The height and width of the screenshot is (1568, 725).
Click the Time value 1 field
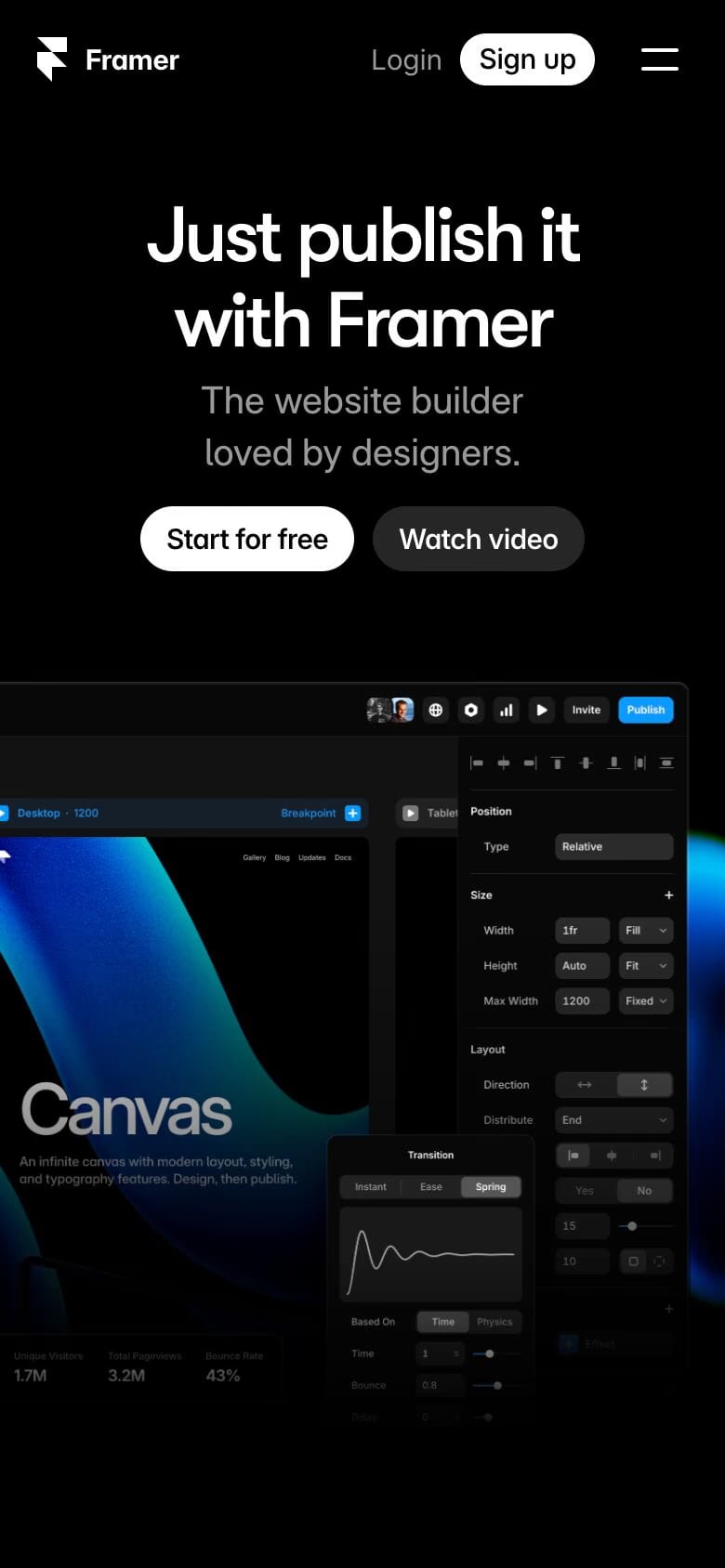tap(440, 1353)
